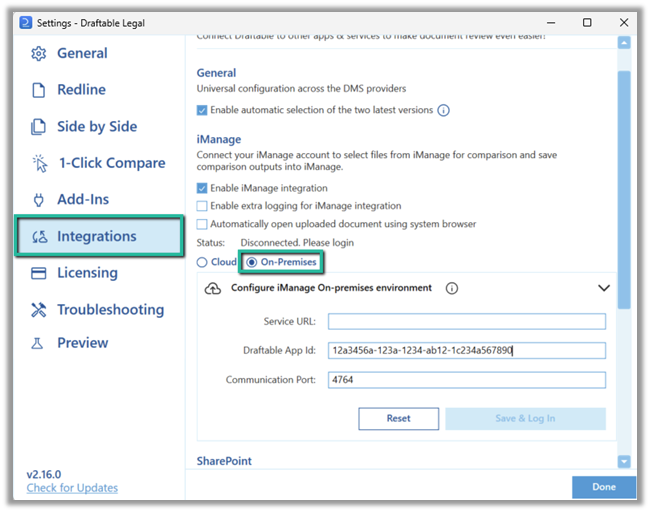Click the scrollbar down arrow

[x=624, y=461]
